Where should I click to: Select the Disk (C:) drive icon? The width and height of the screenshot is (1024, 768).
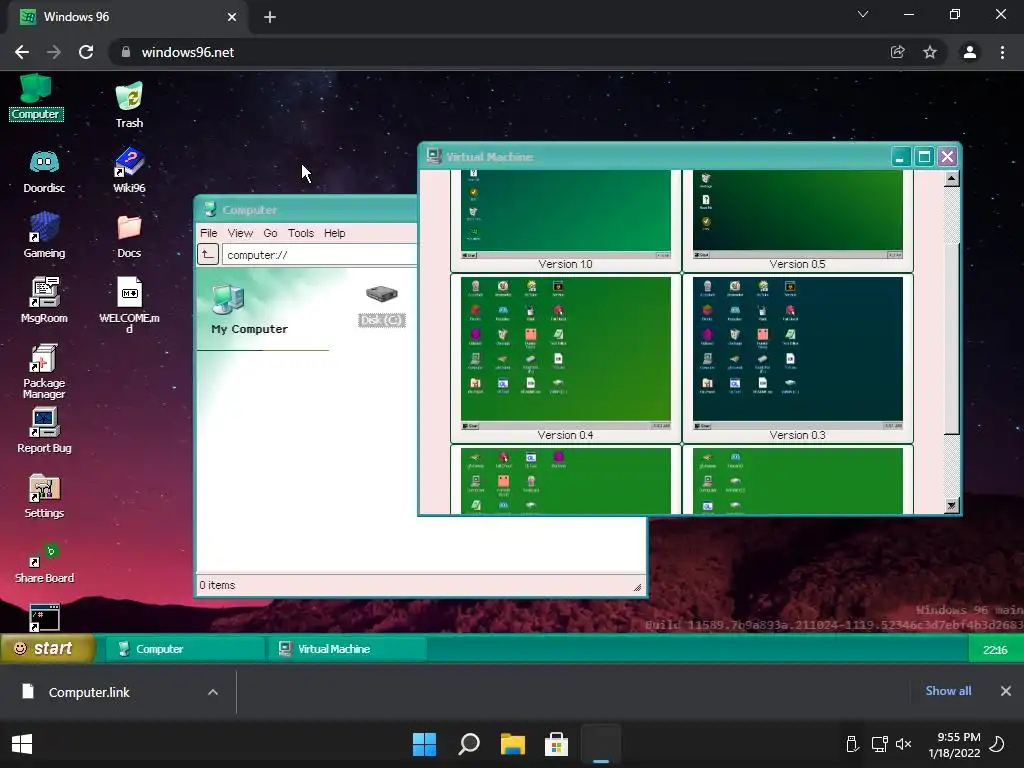point(382,306)
